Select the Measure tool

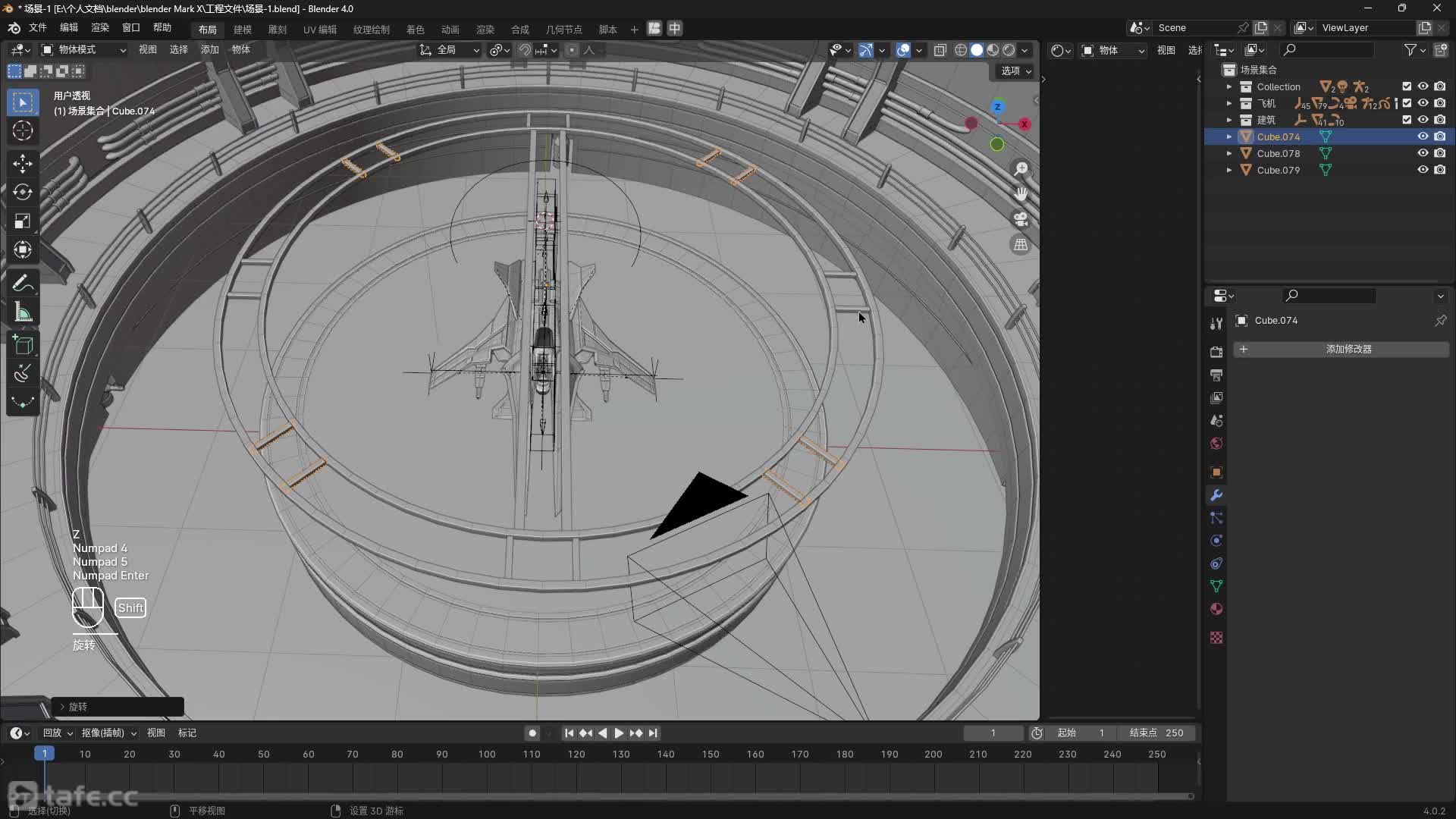(23, 312)
